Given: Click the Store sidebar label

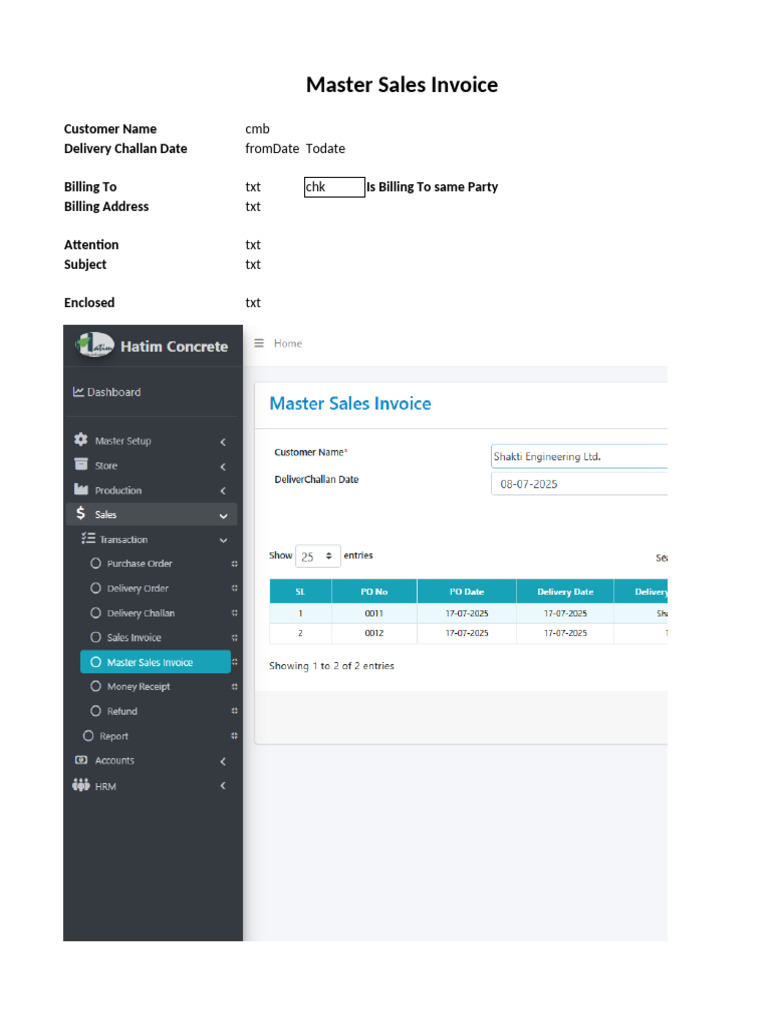Looking at the screenshot, I should pyautogui.click(x=106, y=466).
